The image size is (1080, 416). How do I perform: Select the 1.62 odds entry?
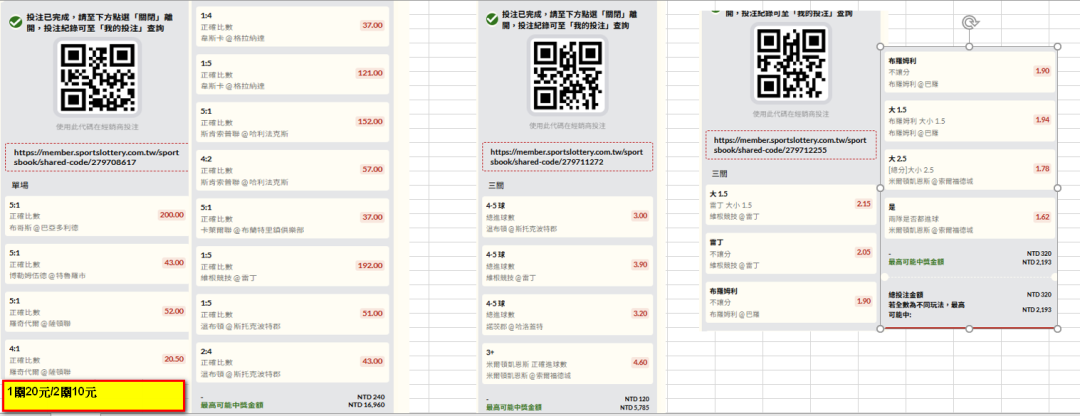(x=1042, y=217)
